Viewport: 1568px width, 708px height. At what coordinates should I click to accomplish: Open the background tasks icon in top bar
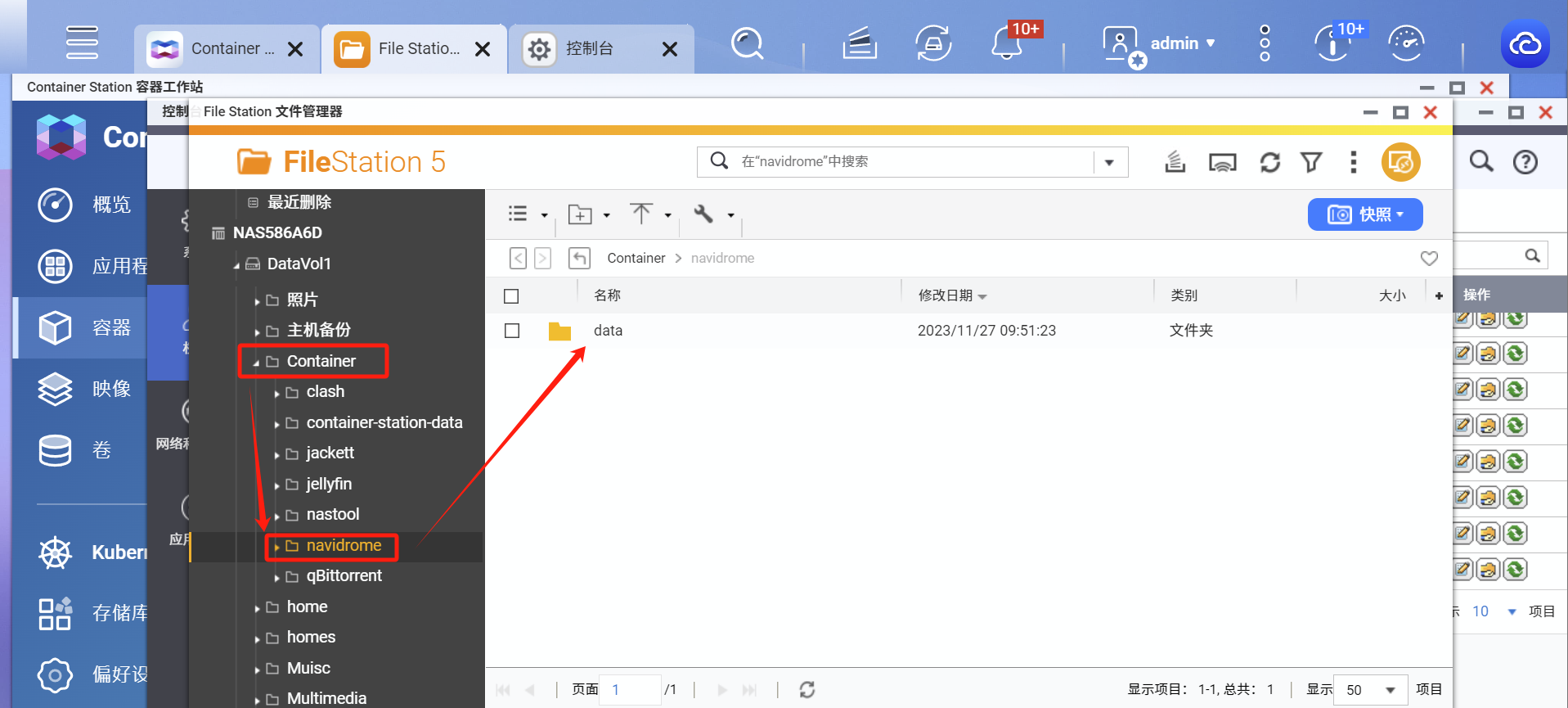click(x=860, y=43)
